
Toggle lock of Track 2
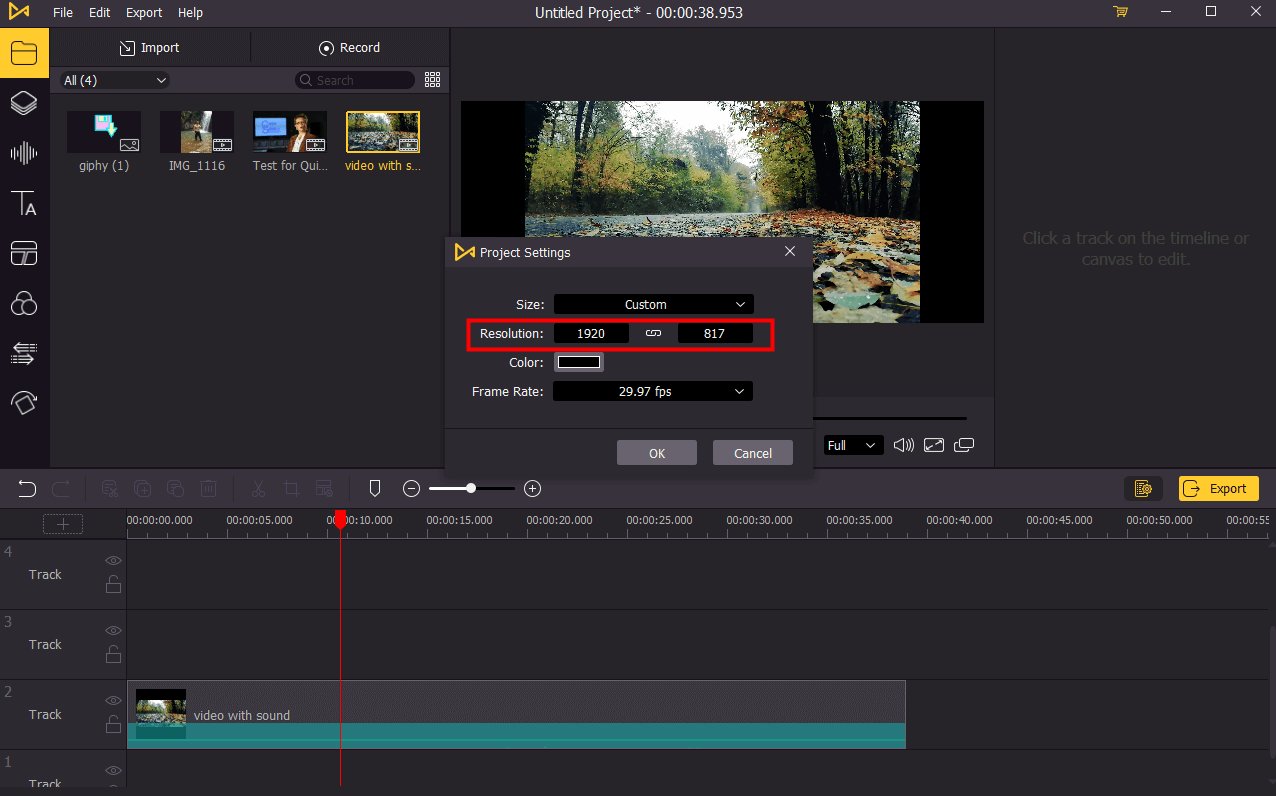(x=113, y=725)
